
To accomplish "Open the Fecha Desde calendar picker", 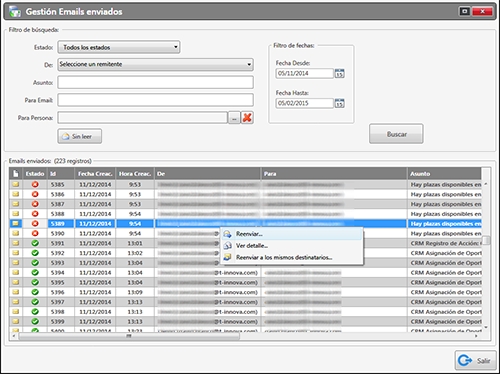I will (339, 73).
